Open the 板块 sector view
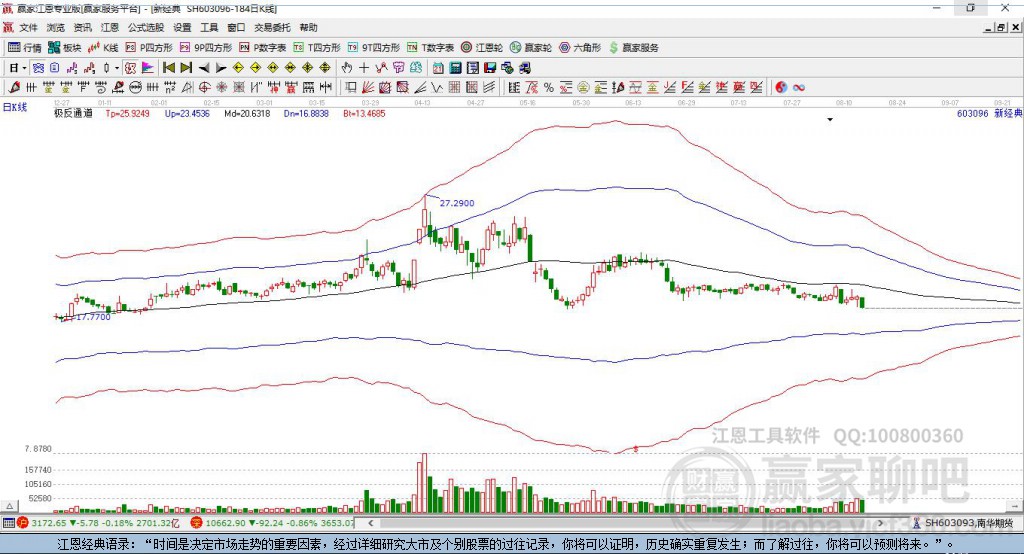 [65, 48]
